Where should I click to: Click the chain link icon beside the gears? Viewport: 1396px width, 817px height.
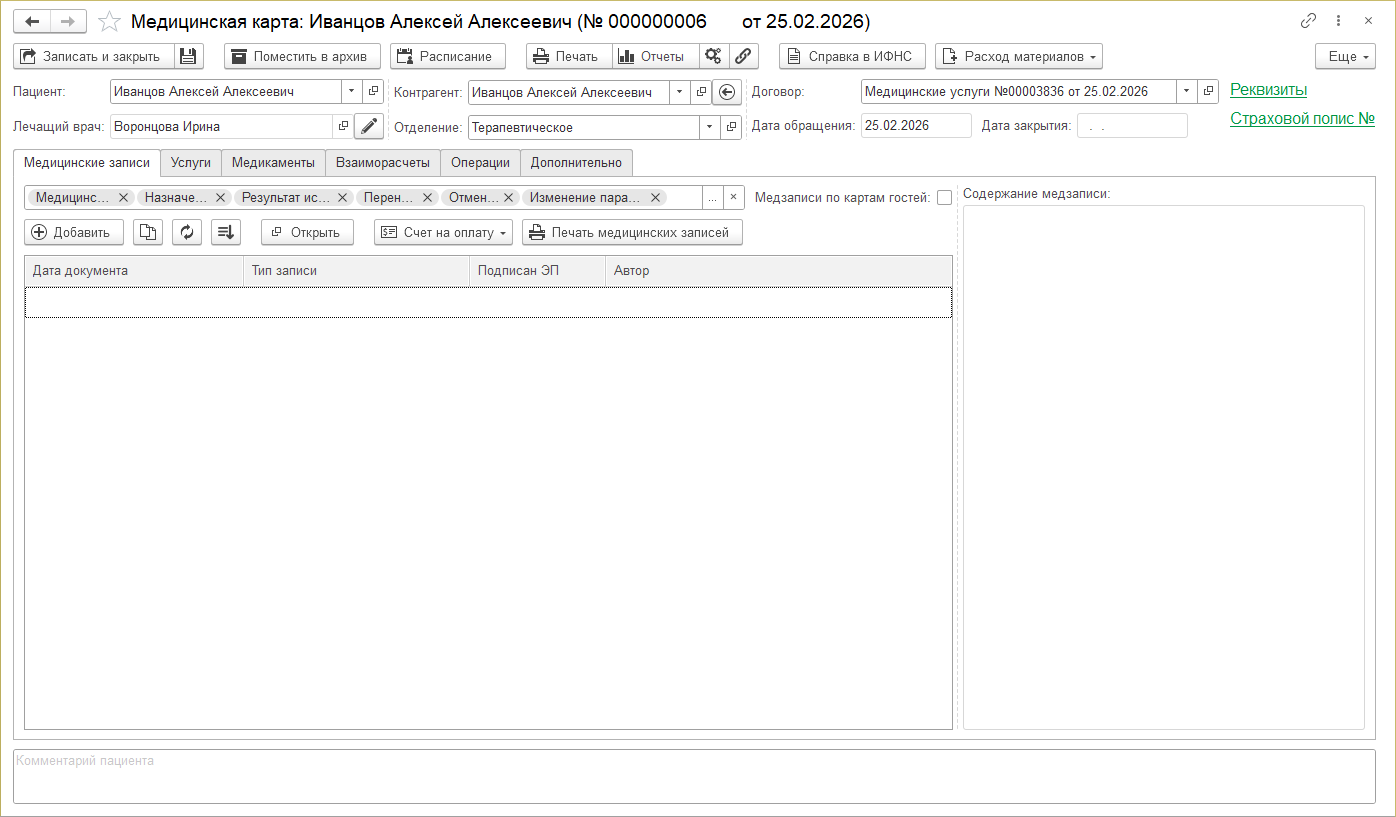click(x=743, y=56)
